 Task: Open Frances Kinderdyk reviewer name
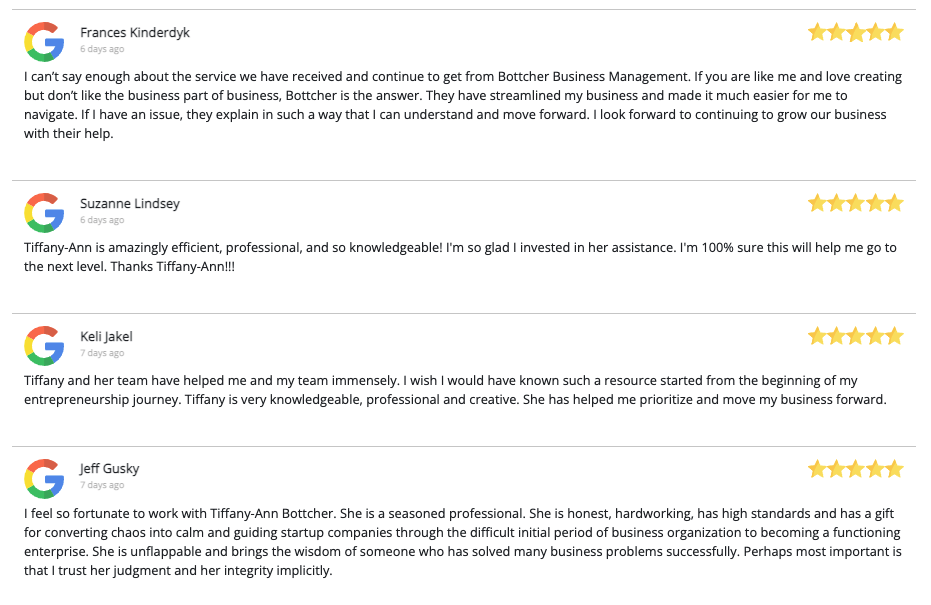pos(135,33)
